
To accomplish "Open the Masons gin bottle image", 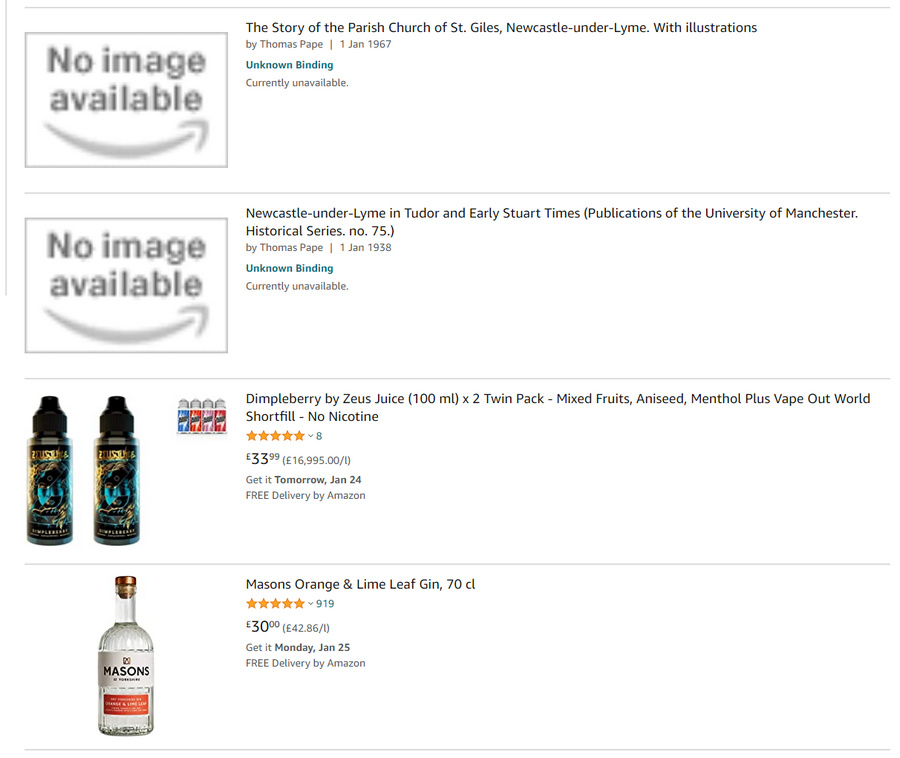I will click(x=126, y=656).
